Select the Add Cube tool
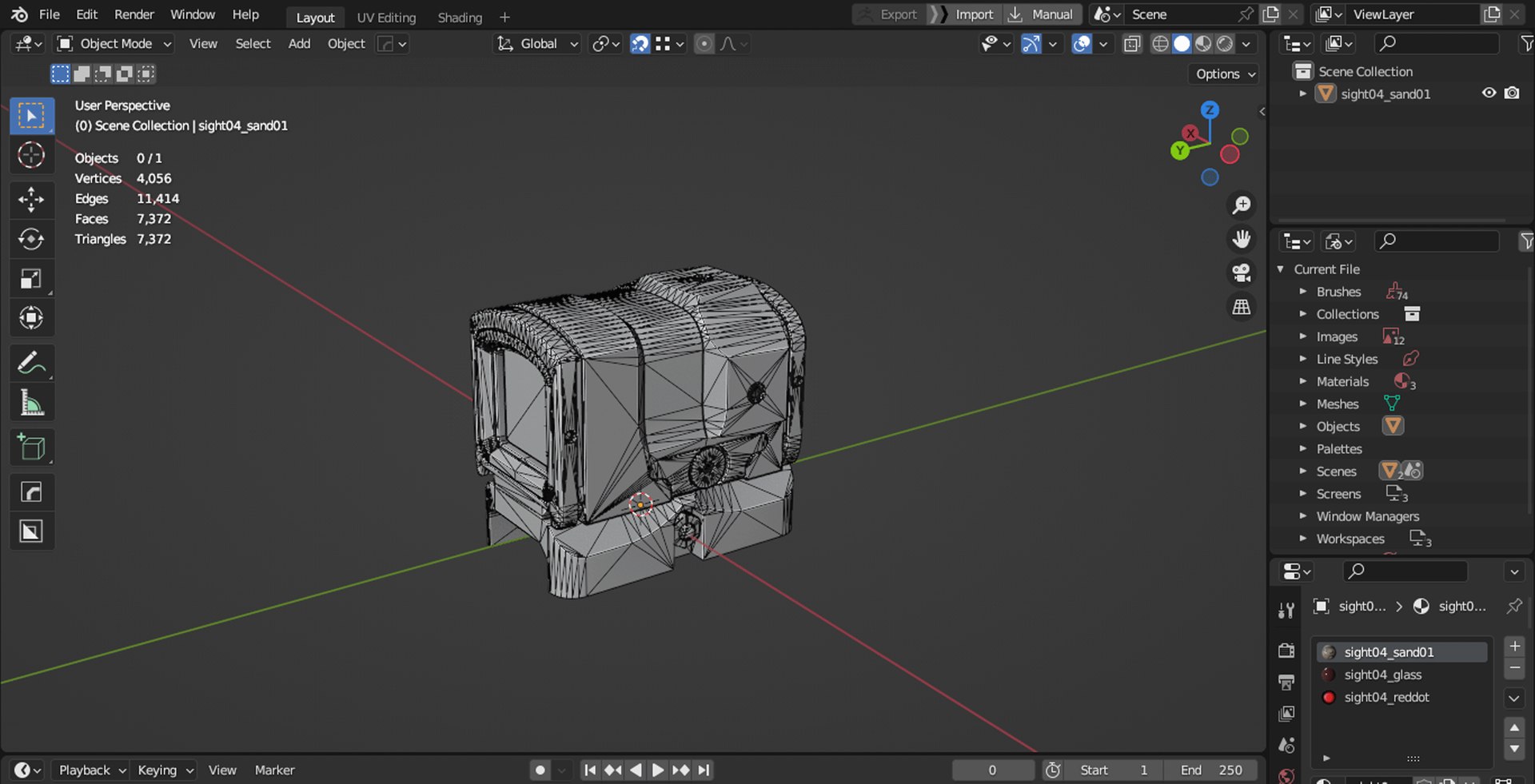 (x=31, y=448)
